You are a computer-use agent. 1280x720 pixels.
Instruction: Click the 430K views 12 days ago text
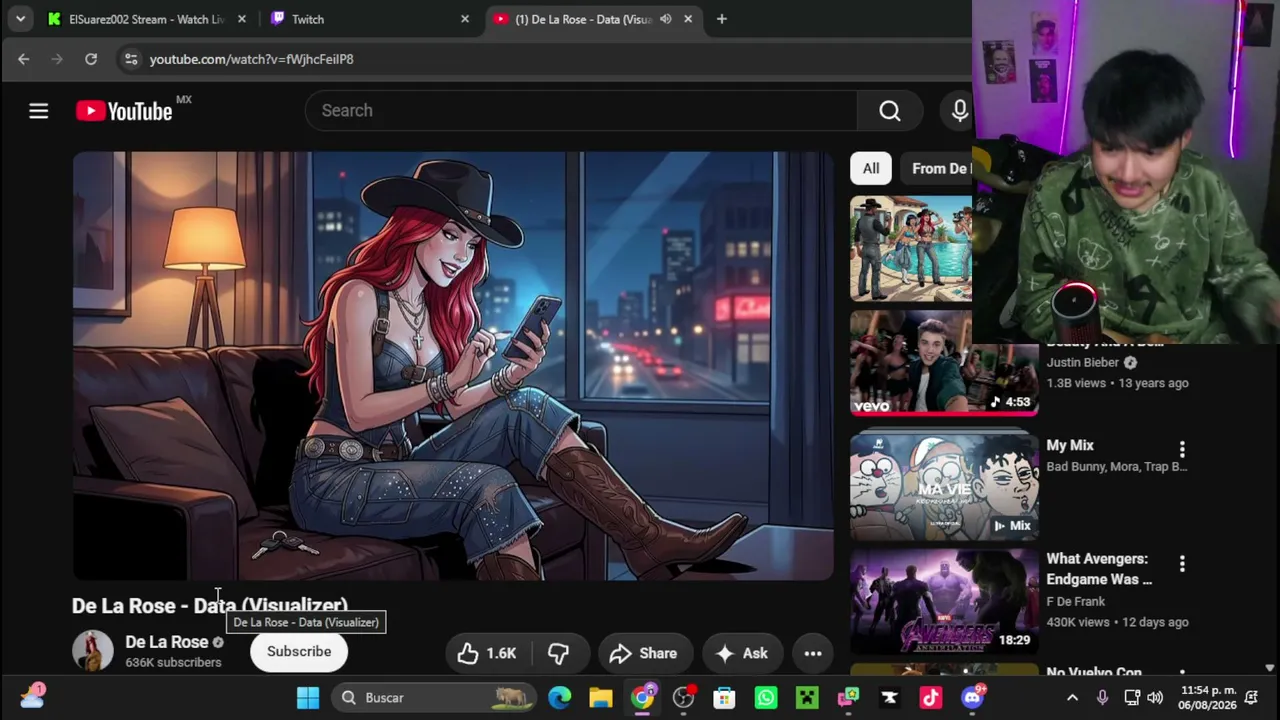click(1117, 622)
